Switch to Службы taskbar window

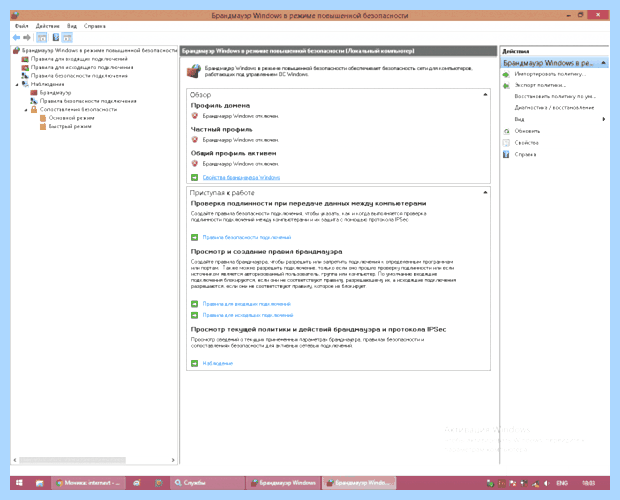pos(207,483)
